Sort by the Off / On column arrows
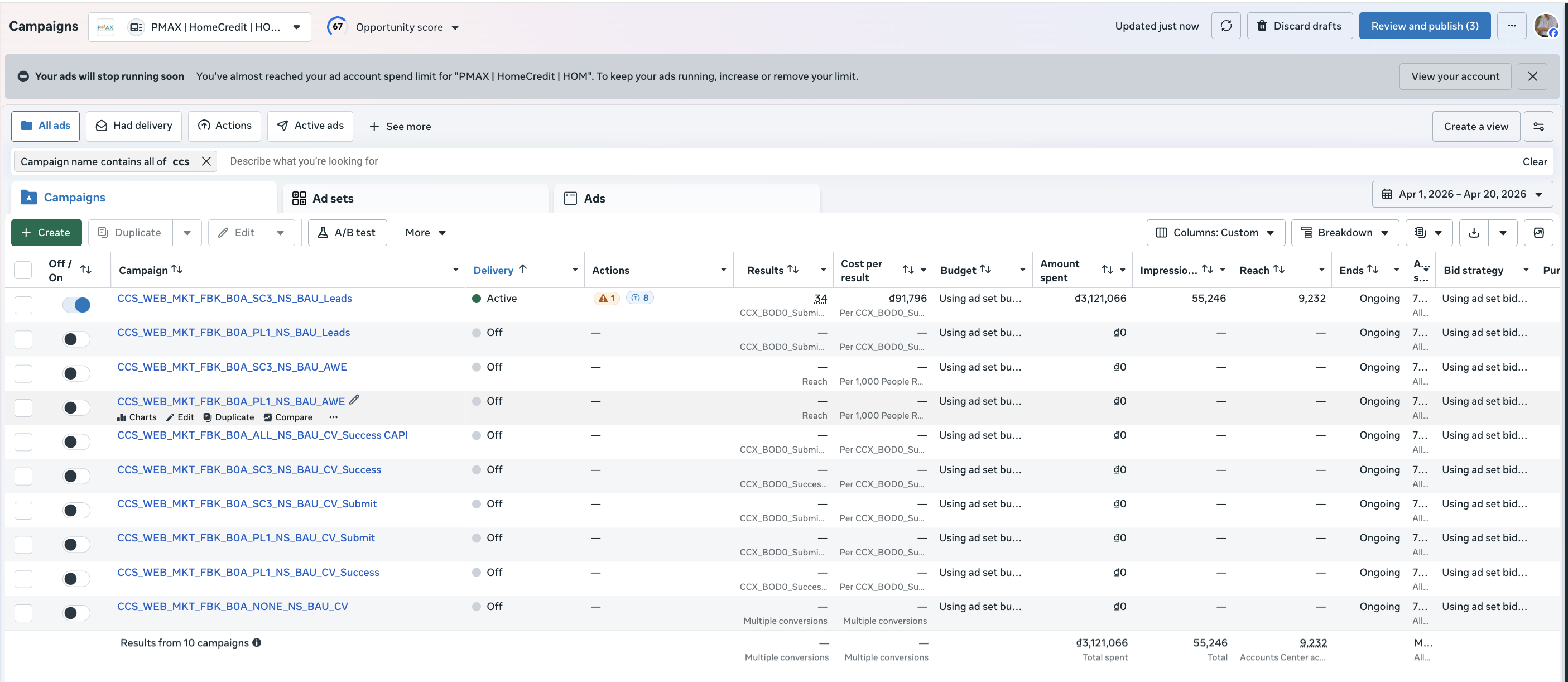The height and width of the screenshot is (682, 1568). point(86,269)
